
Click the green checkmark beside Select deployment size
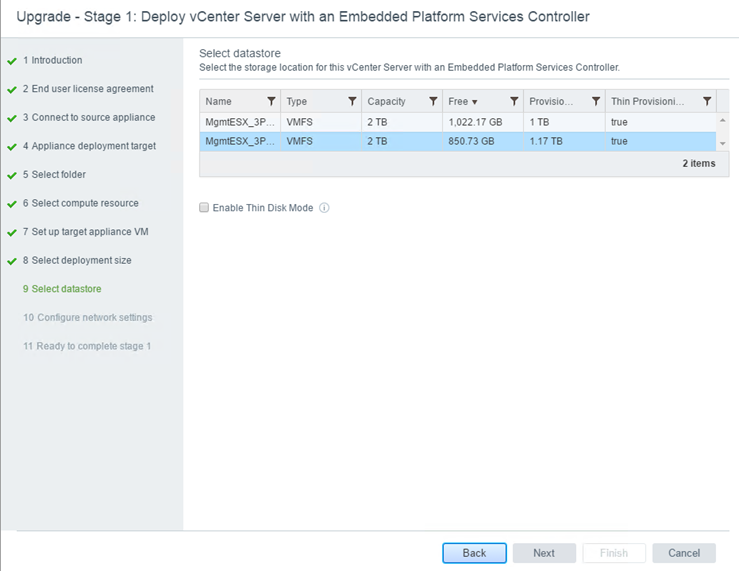tap(12, 261)
